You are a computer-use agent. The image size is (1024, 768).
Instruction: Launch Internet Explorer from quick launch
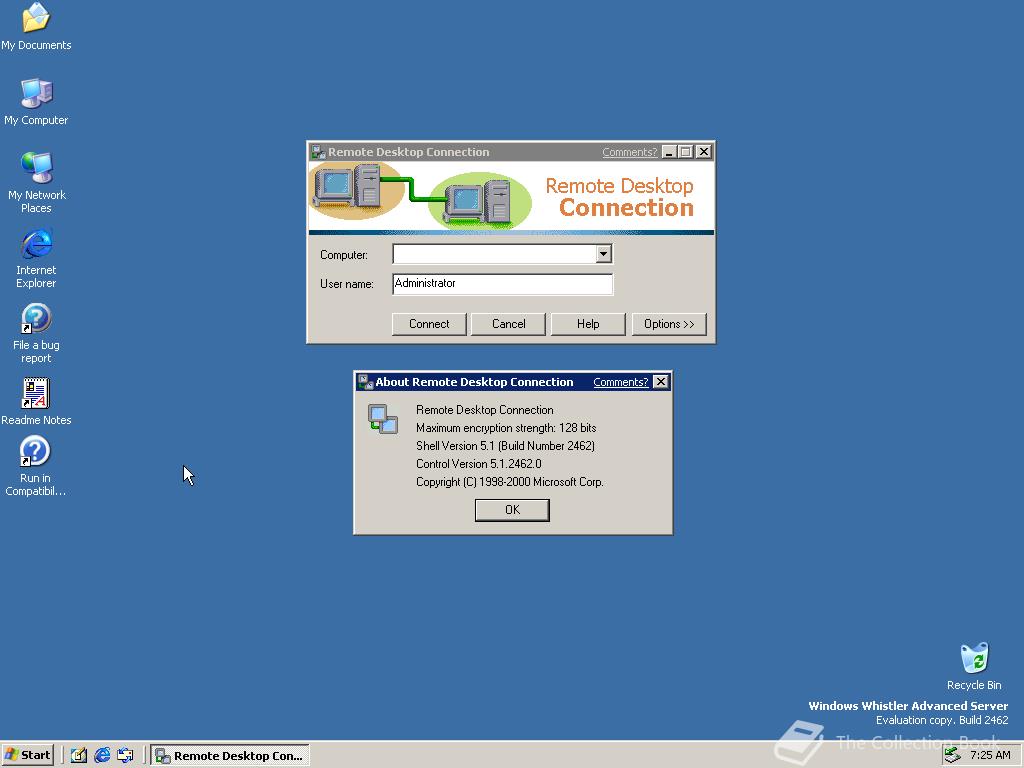point(102,755)
